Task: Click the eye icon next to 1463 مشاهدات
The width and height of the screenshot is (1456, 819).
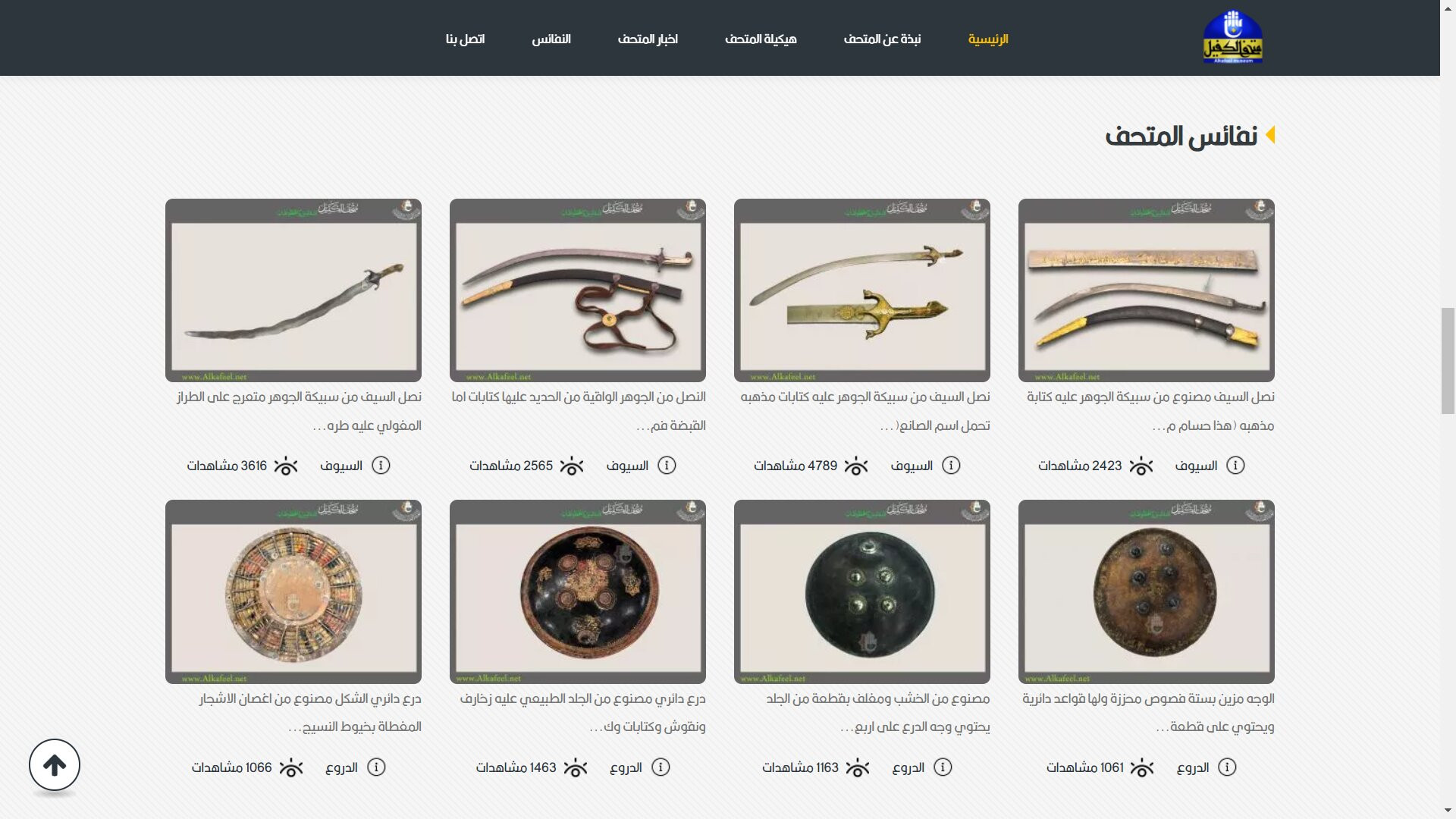Action: [576, 767]
